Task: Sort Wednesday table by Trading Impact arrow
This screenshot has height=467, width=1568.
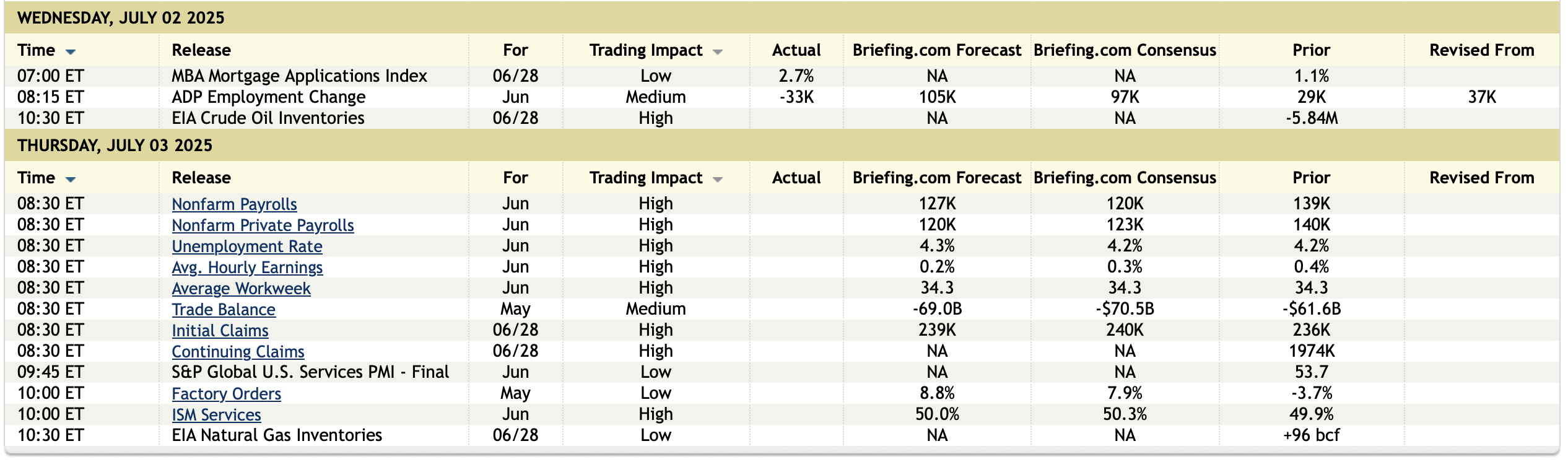Action: (718, 52)
